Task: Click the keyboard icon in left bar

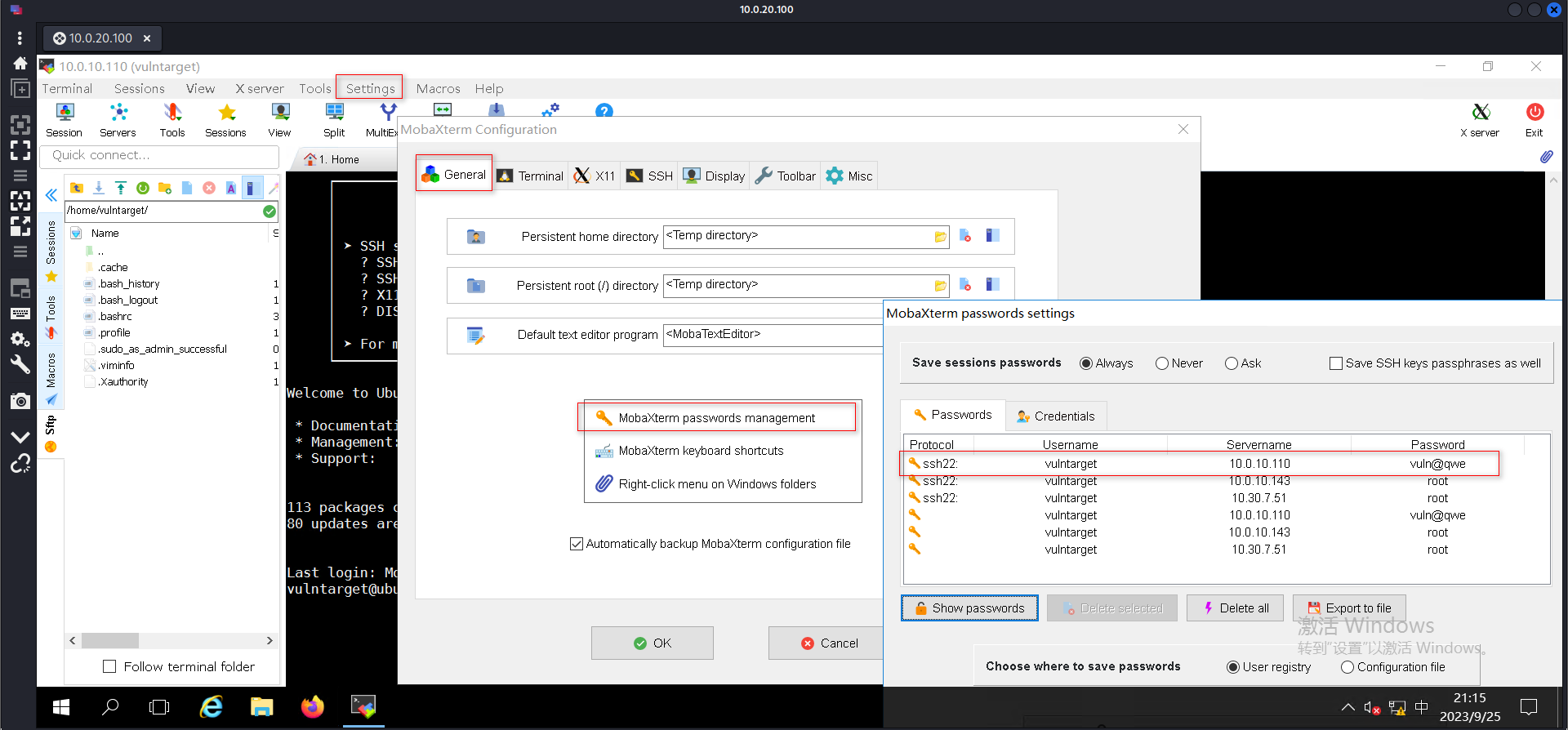Action: [20, 314]
